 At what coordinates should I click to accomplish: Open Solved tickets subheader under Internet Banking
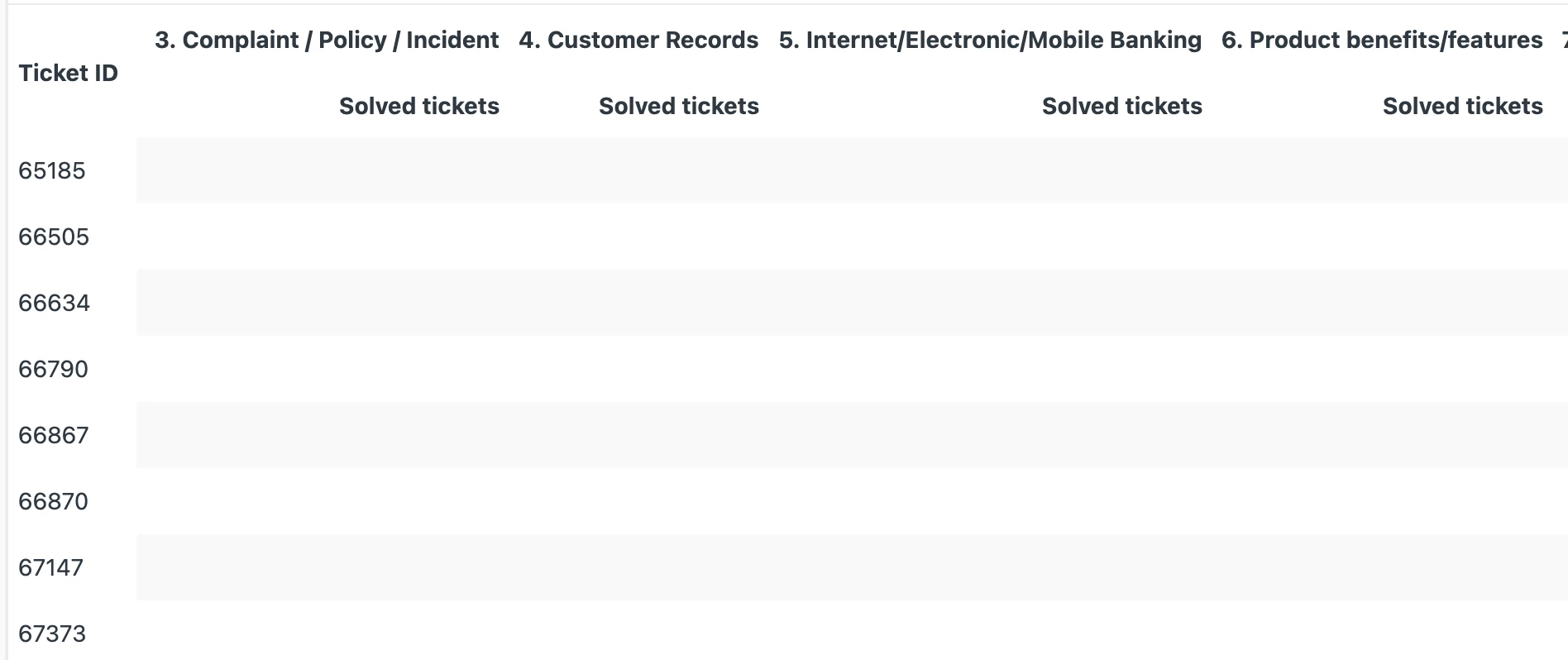point(1122,106)
